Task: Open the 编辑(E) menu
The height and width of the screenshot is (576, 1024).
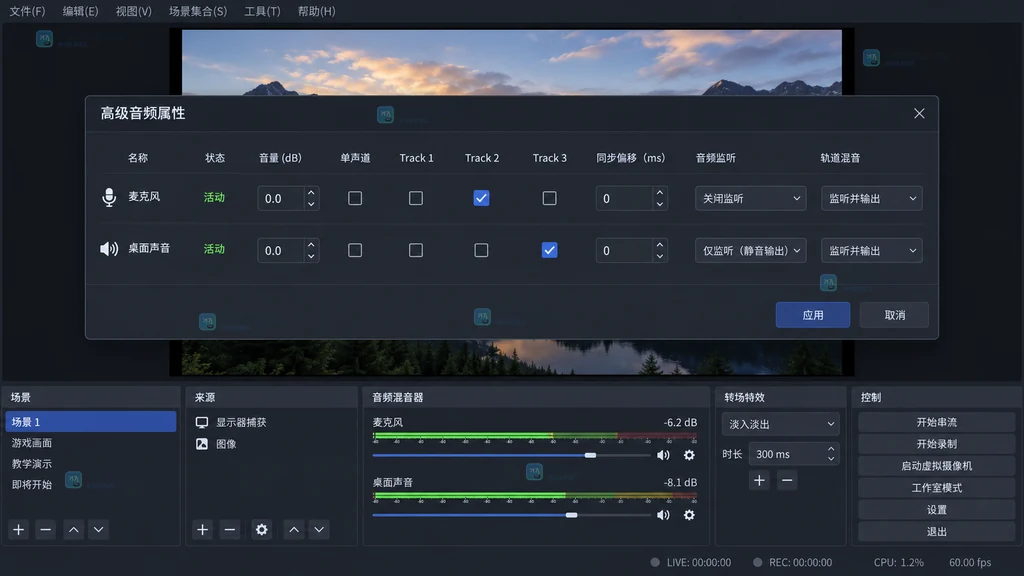Action: 80,11
